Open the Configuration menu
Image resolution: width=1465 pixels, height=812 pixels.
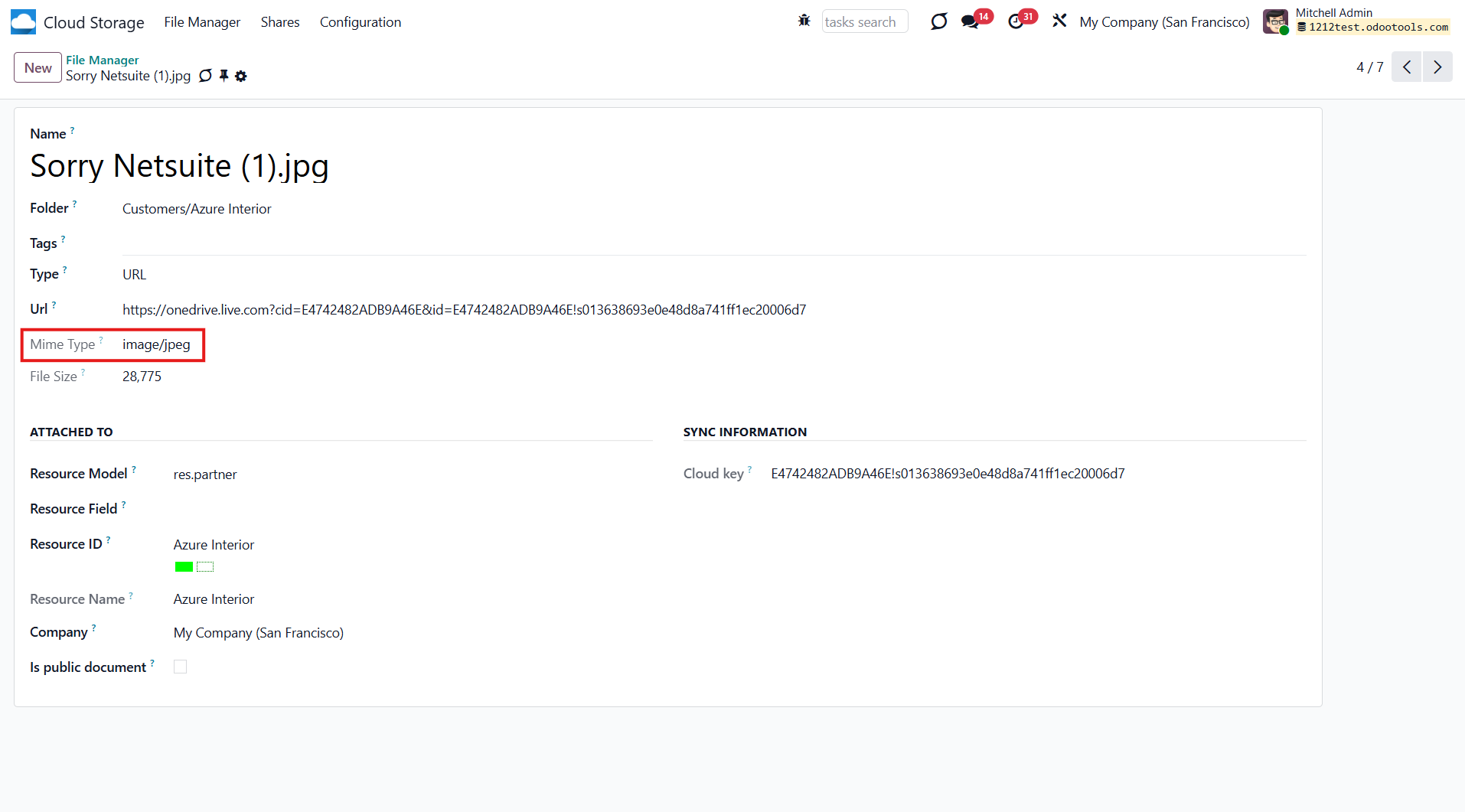tap(361, 22)
